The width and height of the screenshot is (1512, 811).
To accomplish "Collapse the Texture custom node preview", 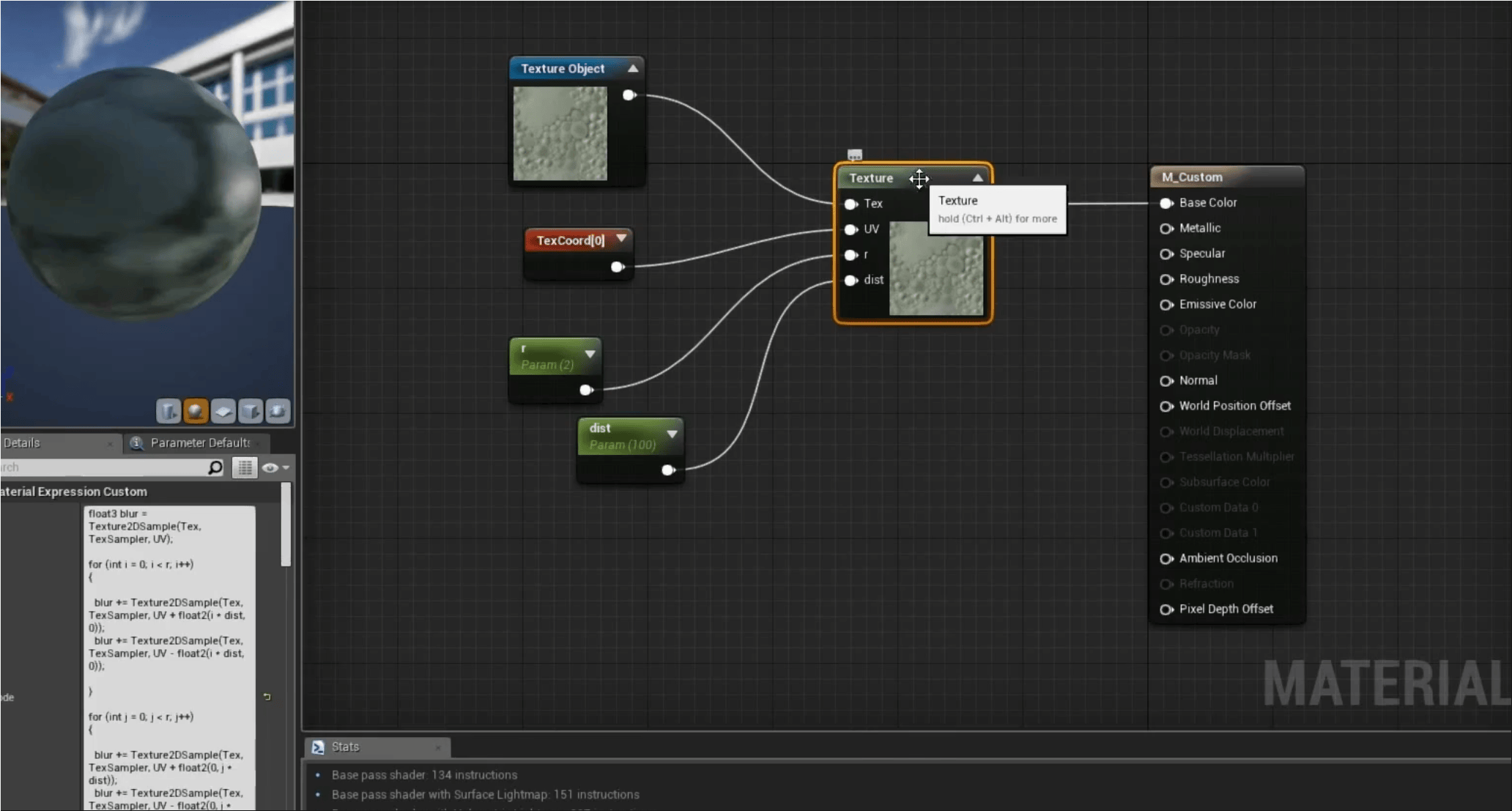I will 977,177.
